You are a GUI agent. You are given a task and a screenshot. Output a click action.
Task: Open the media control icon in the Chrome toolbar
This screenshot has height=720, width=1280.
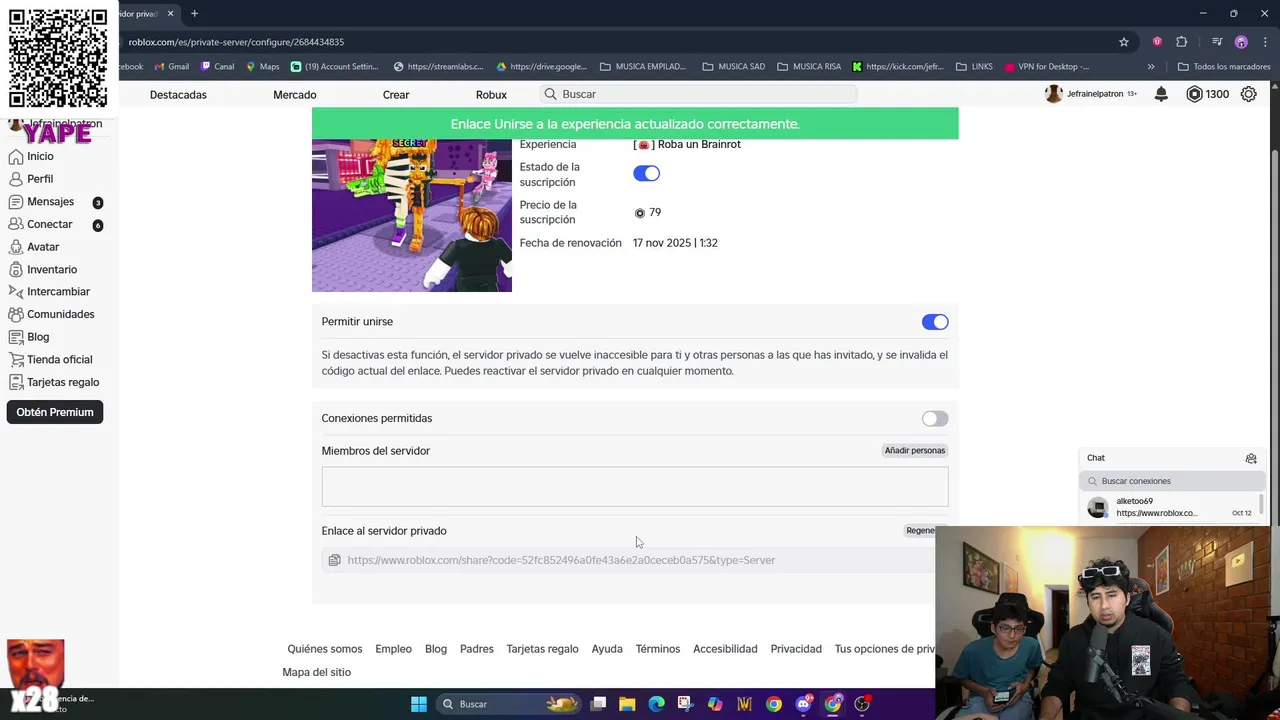pos(1217,42)
